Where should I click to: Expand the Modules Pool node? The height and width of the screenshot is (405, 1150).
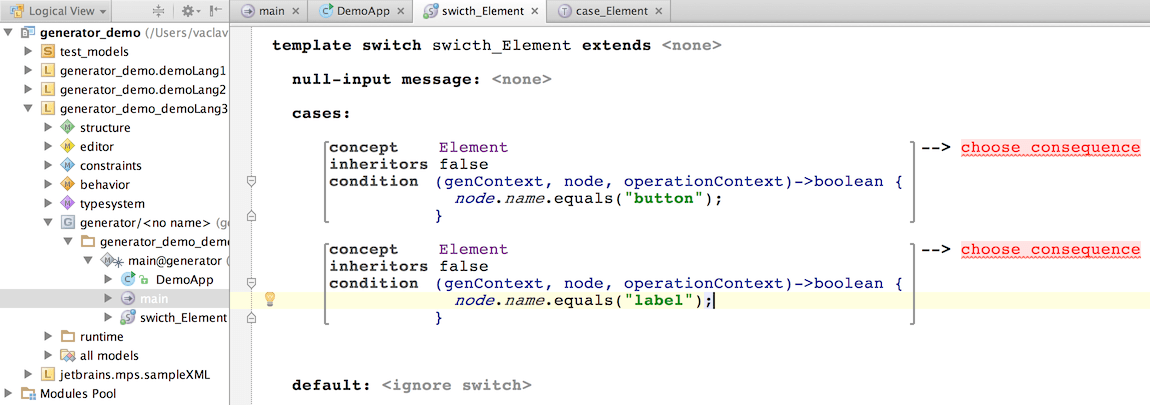tap(9, 394)
